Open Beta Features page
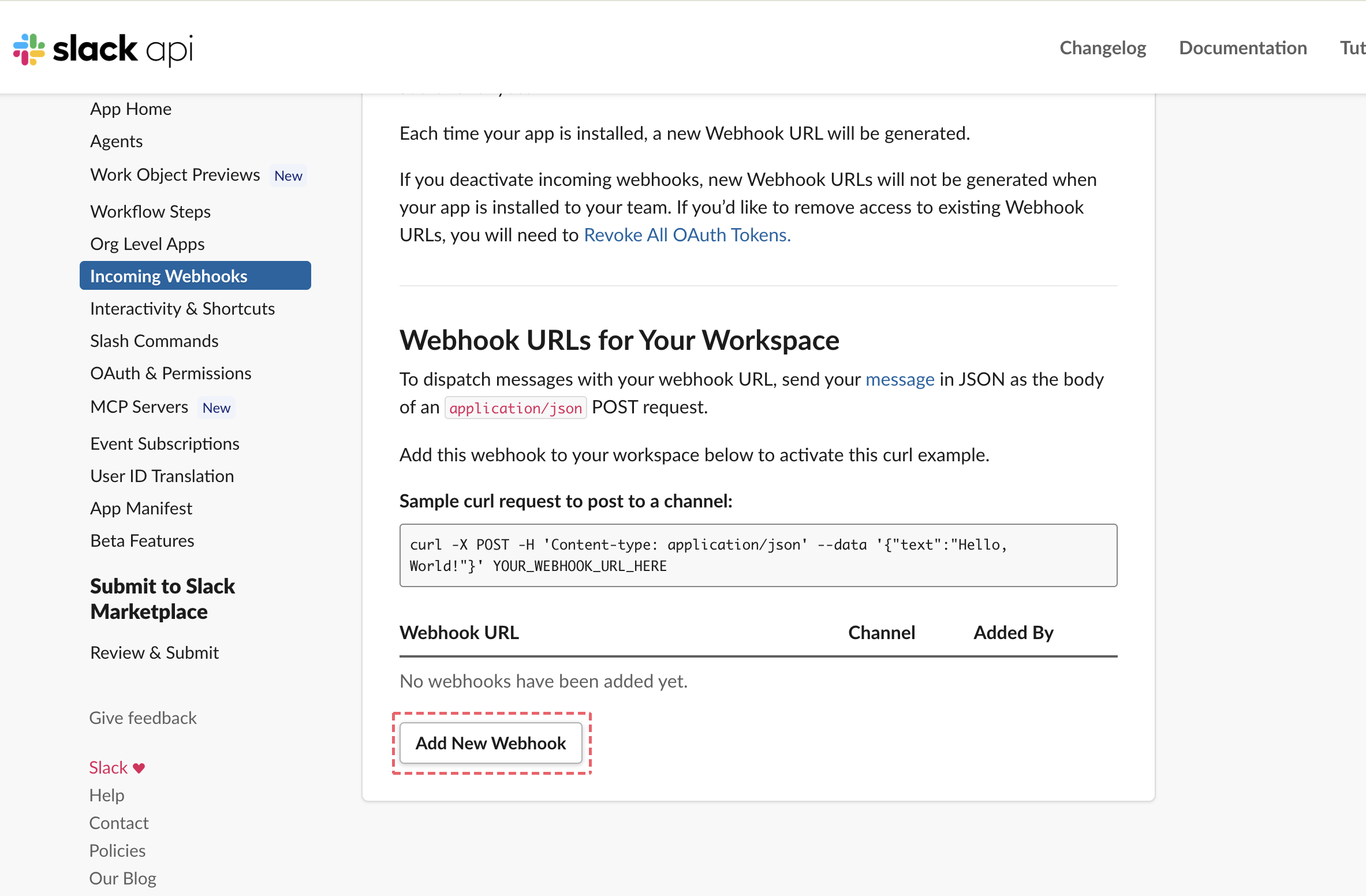The width and height of the screenshot is (1366, 896). click(143, 540)
